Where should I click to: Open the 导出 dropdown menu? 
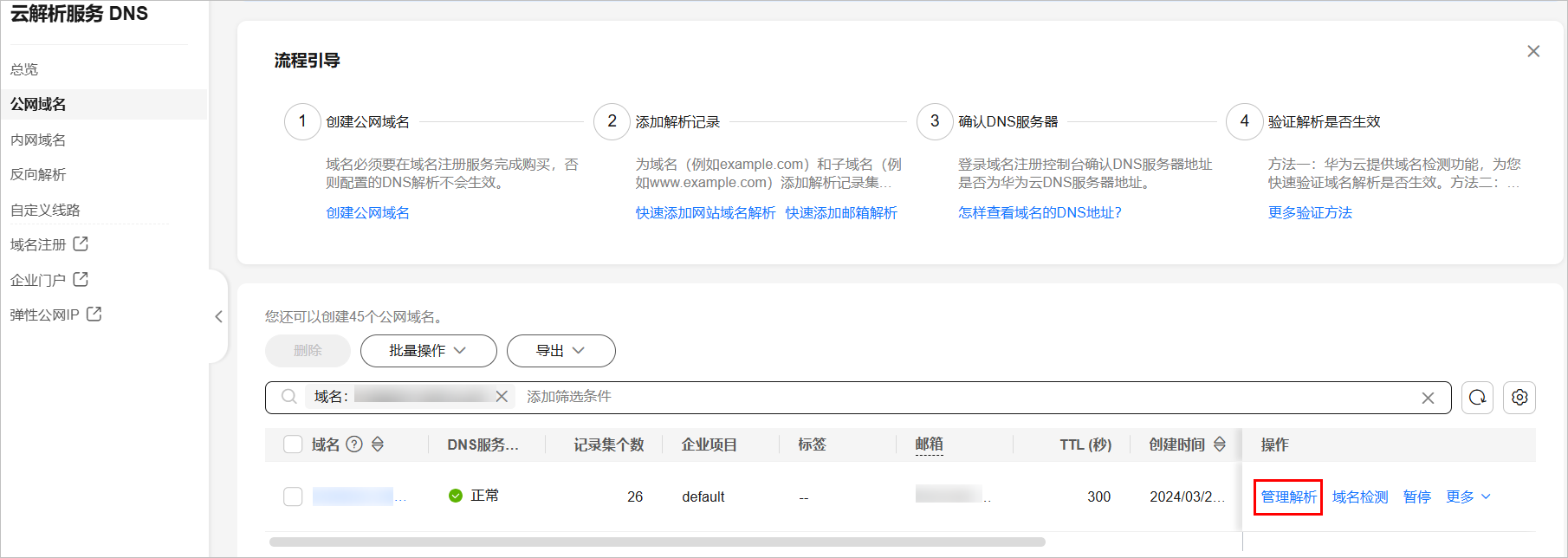[x=560, y=351]
